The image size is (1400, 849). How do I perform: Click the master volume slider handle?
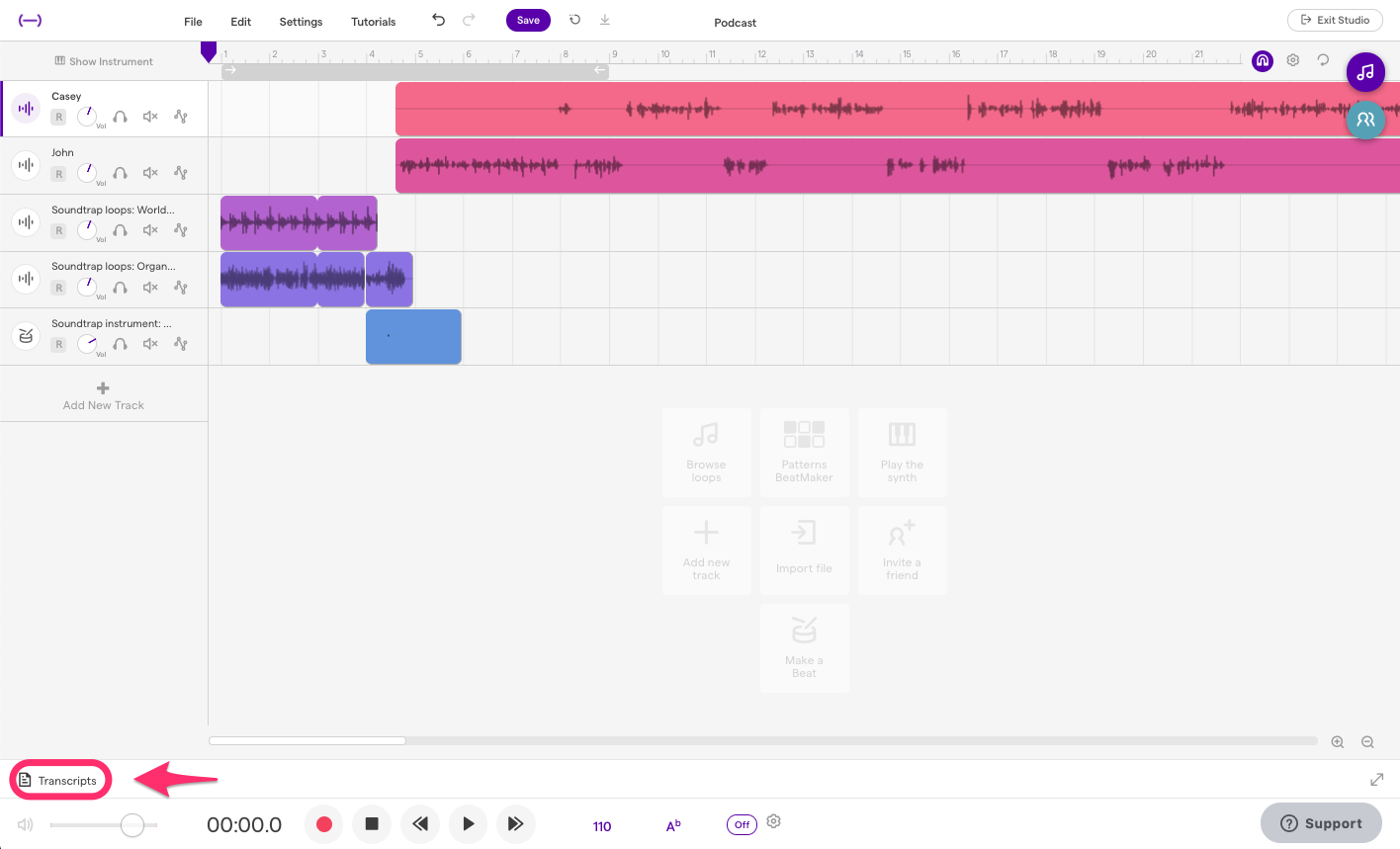click(x=132, y=825)
